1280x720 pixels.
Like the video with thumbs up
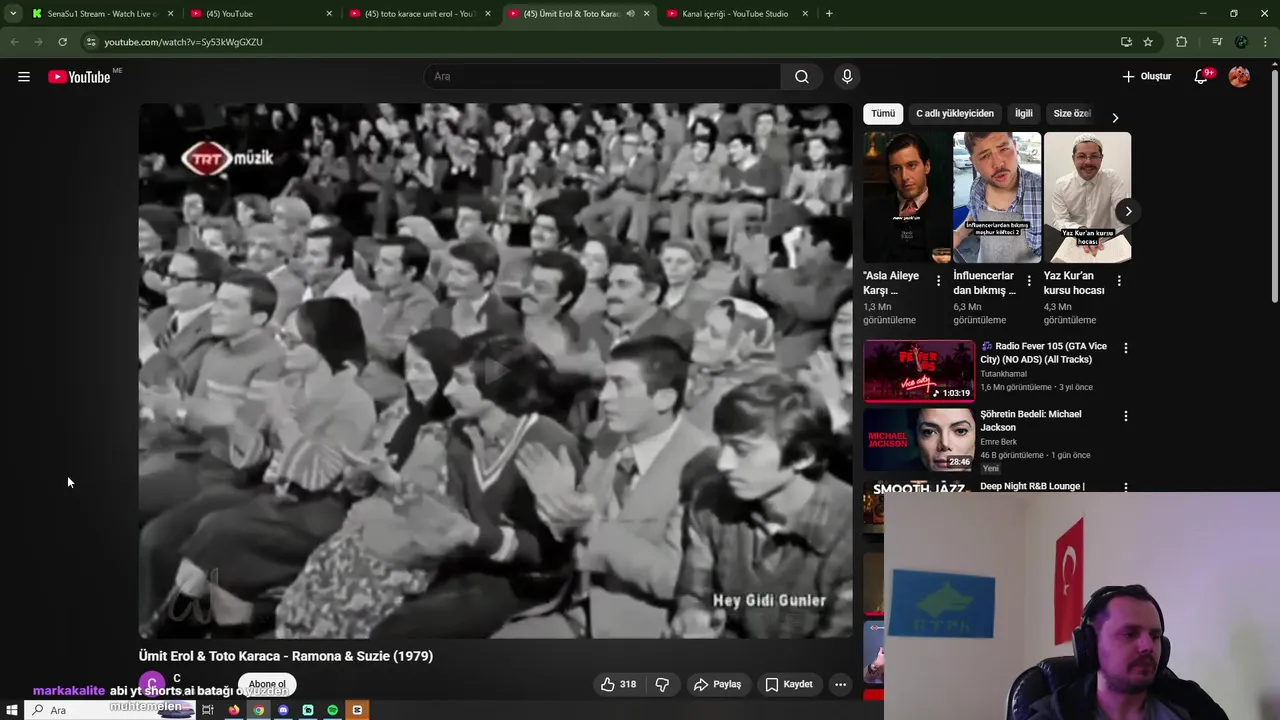point(618,685)
